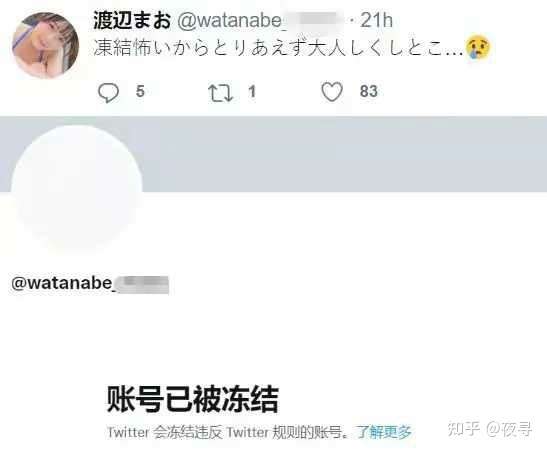Click the 知乎 @夜寻 watermark
This screenshot has width=547, height=452.
(x=489, y=429)
